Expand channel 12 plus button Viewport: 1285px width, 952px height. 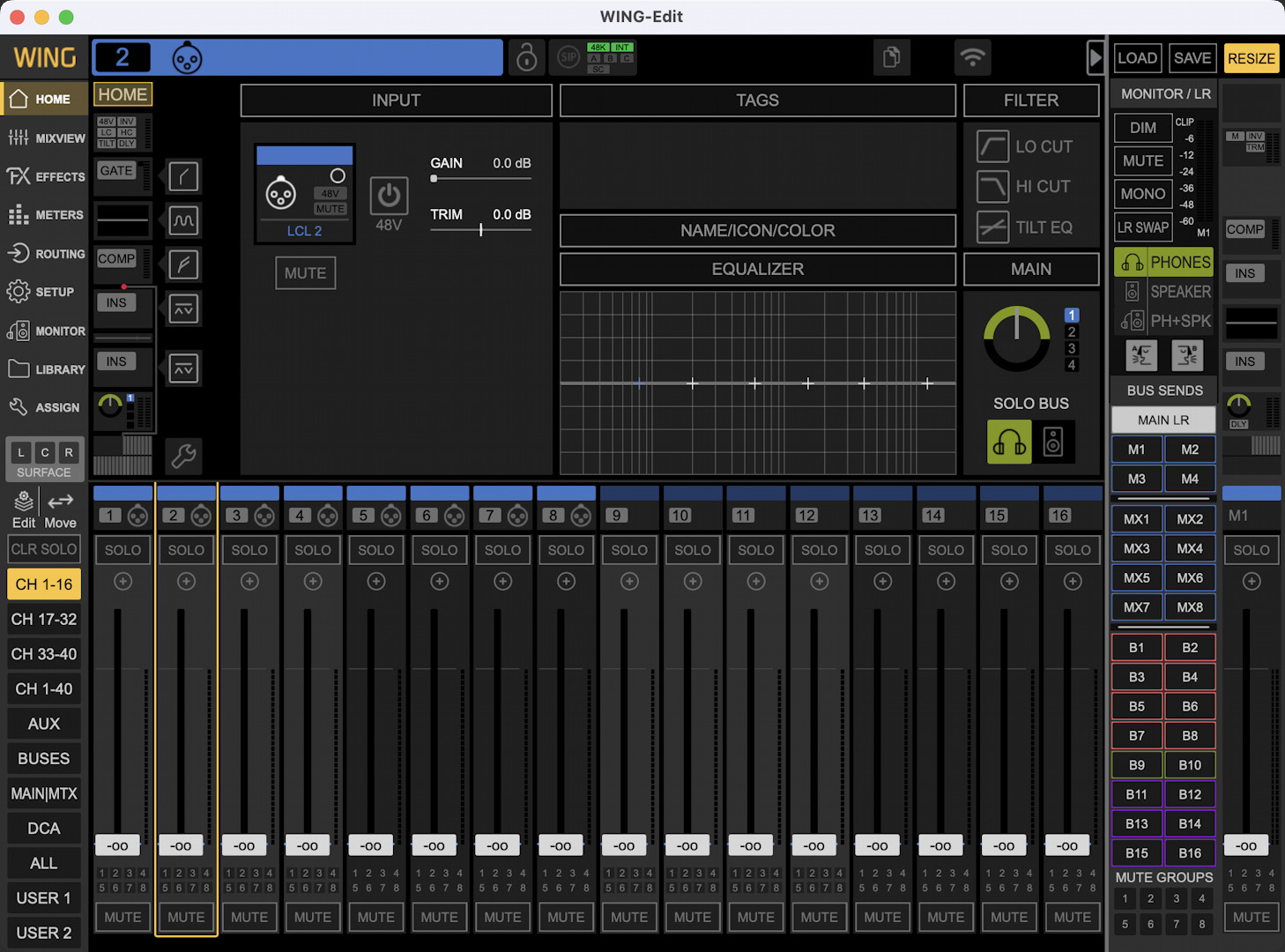point(819,582)
